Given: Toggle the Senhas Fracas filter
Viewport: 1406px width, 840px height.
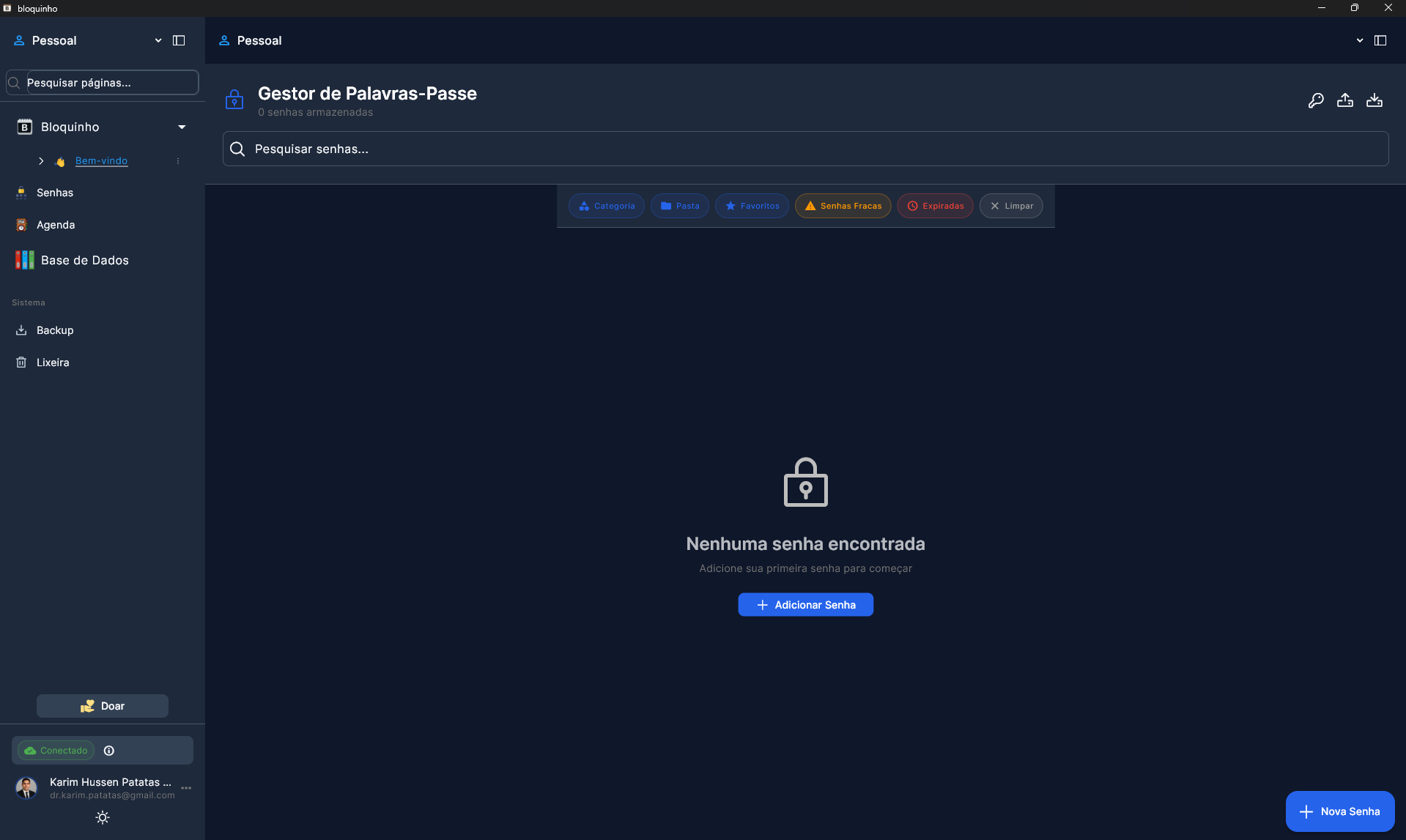Looking at the screenshot, I should point(843,206).
